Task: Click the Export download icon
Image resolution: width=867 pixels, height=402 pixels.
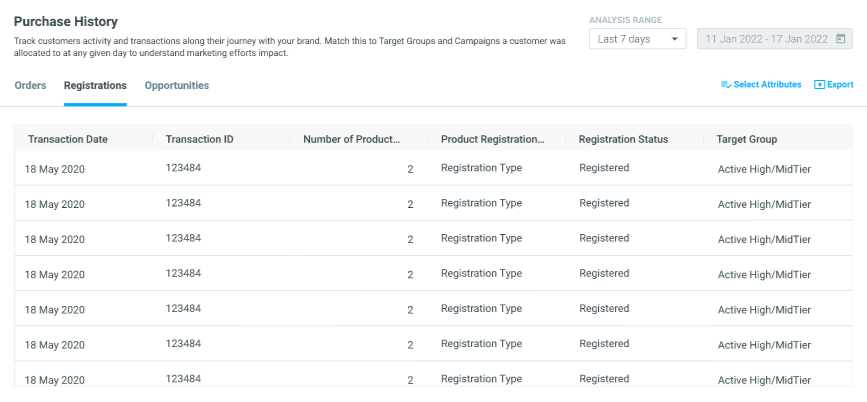Action: pos(819,85)
